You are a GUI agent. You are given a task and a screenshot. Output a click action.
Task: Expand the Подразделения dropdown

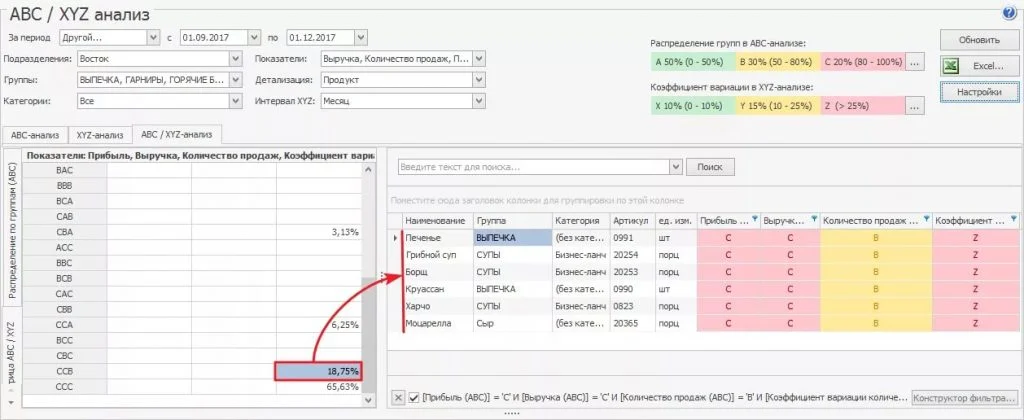tap(236, 59)
